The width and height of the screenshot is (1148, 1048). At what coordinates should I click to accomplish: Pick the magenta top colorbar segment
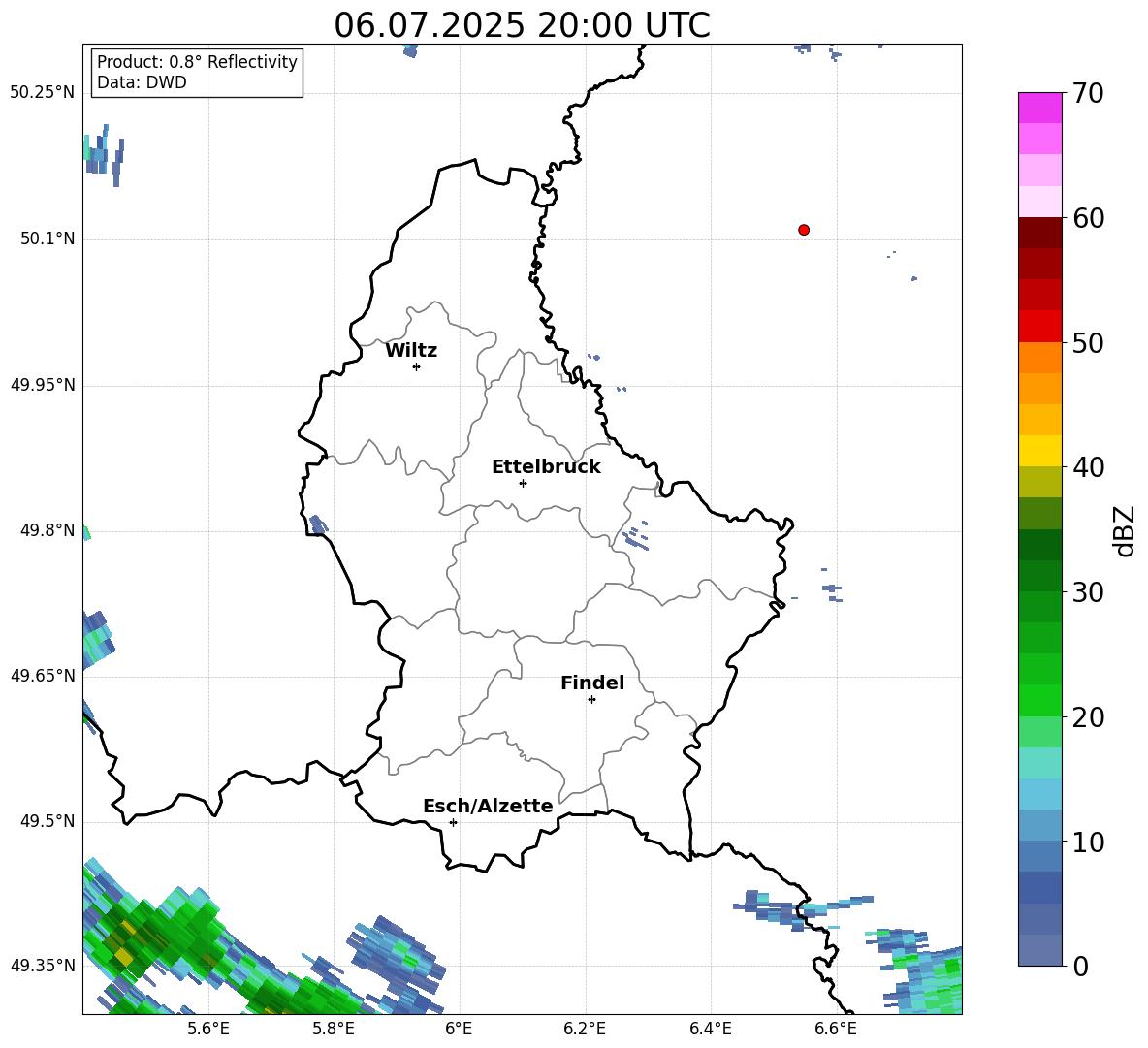click(x=1039, y=109)
